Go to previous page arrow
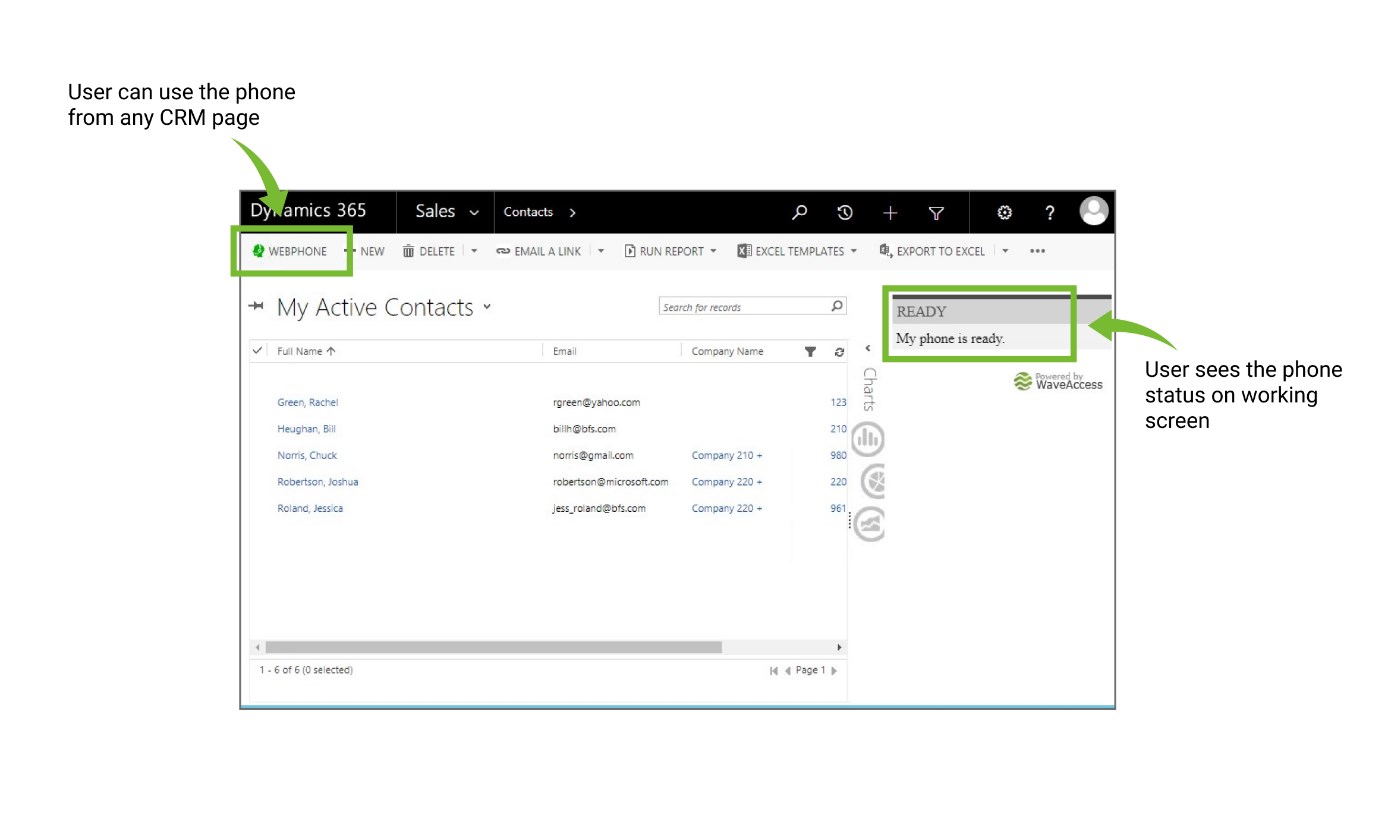The height and width of the screenshot is (837, 1388). [x=787, y=671]
